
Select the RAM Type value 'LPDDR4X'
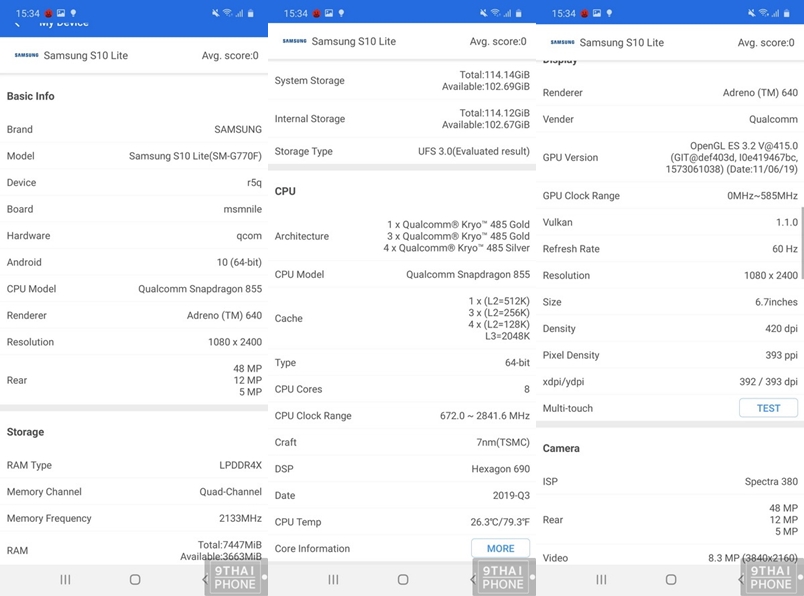click(240, 465)
